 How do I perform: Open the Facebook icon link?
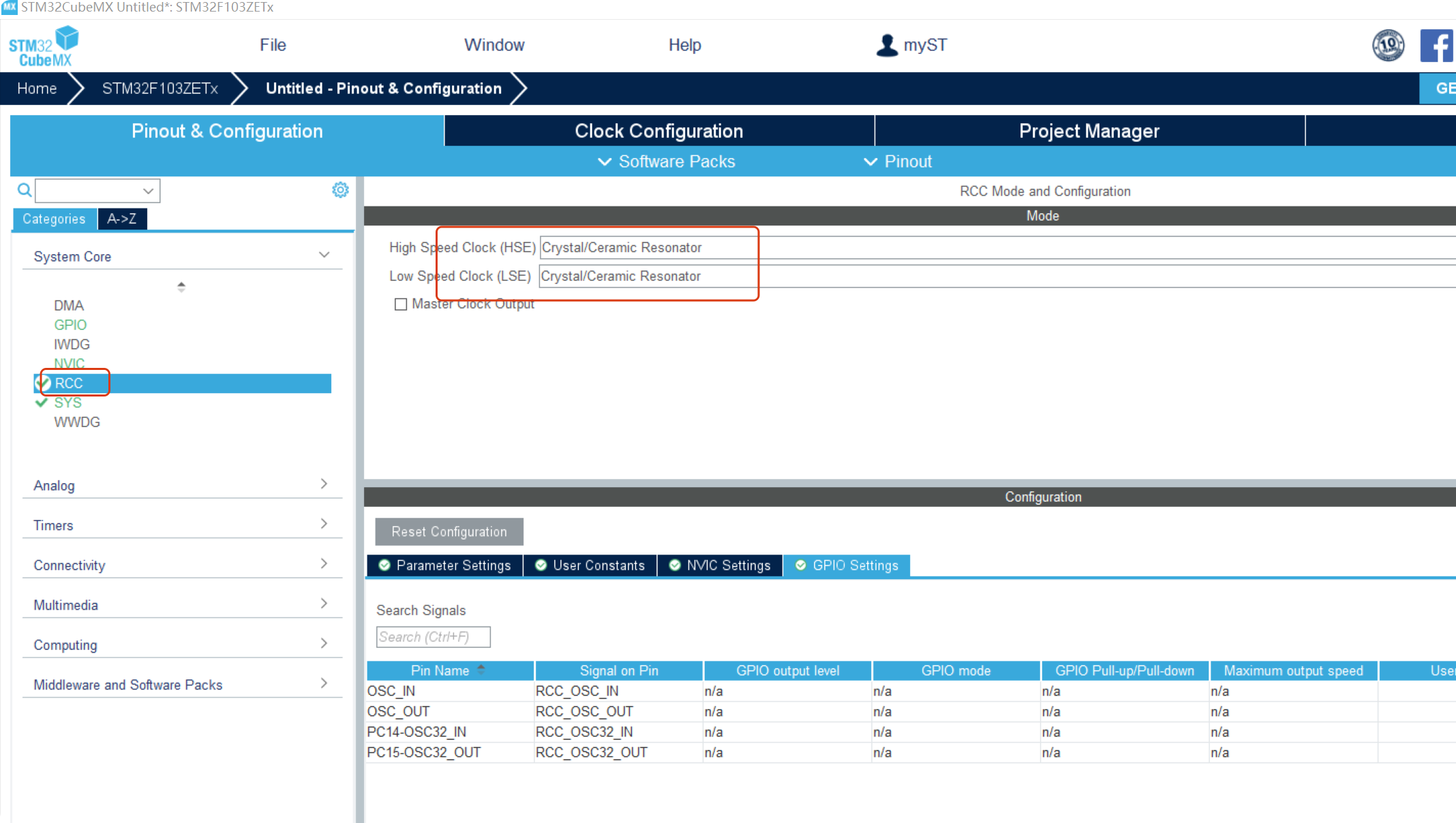pyautogui.click(x=1436, y=46)
